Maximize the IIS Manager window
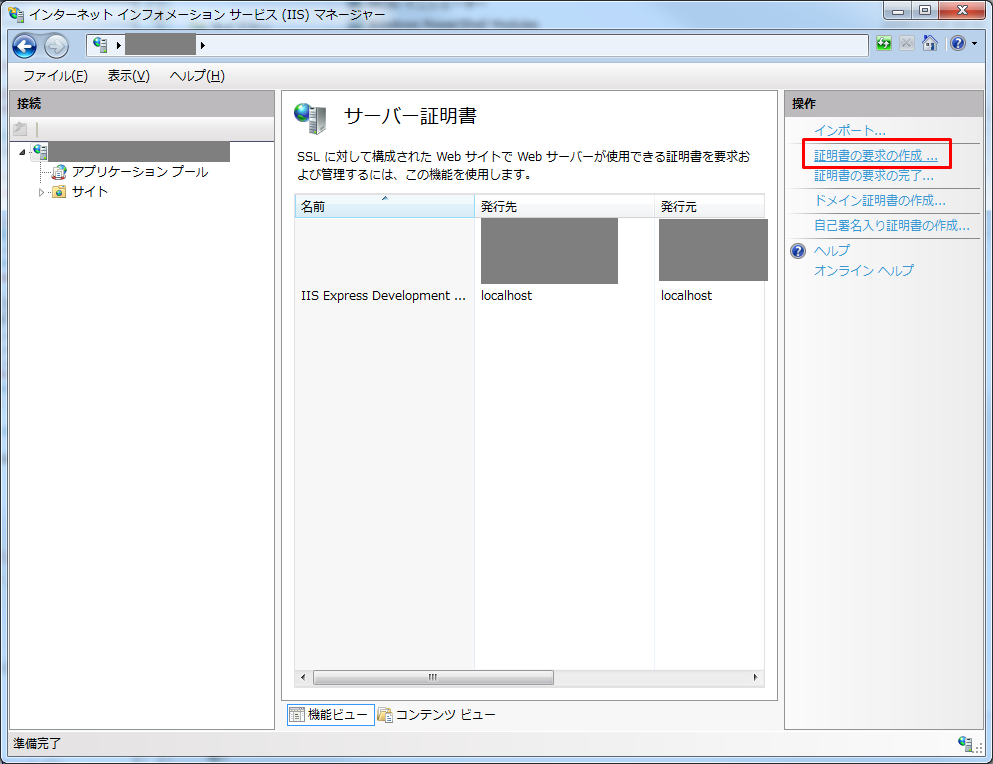Screen dimensions: 993x764 925,11
